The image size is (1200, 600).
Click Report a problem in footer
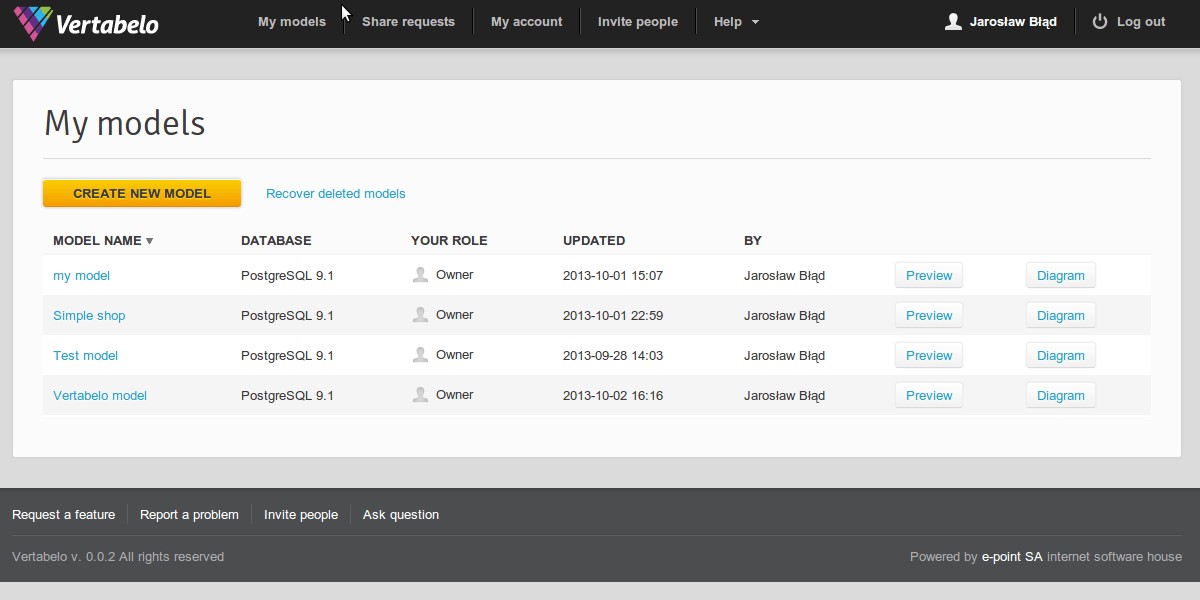point(189,515)
